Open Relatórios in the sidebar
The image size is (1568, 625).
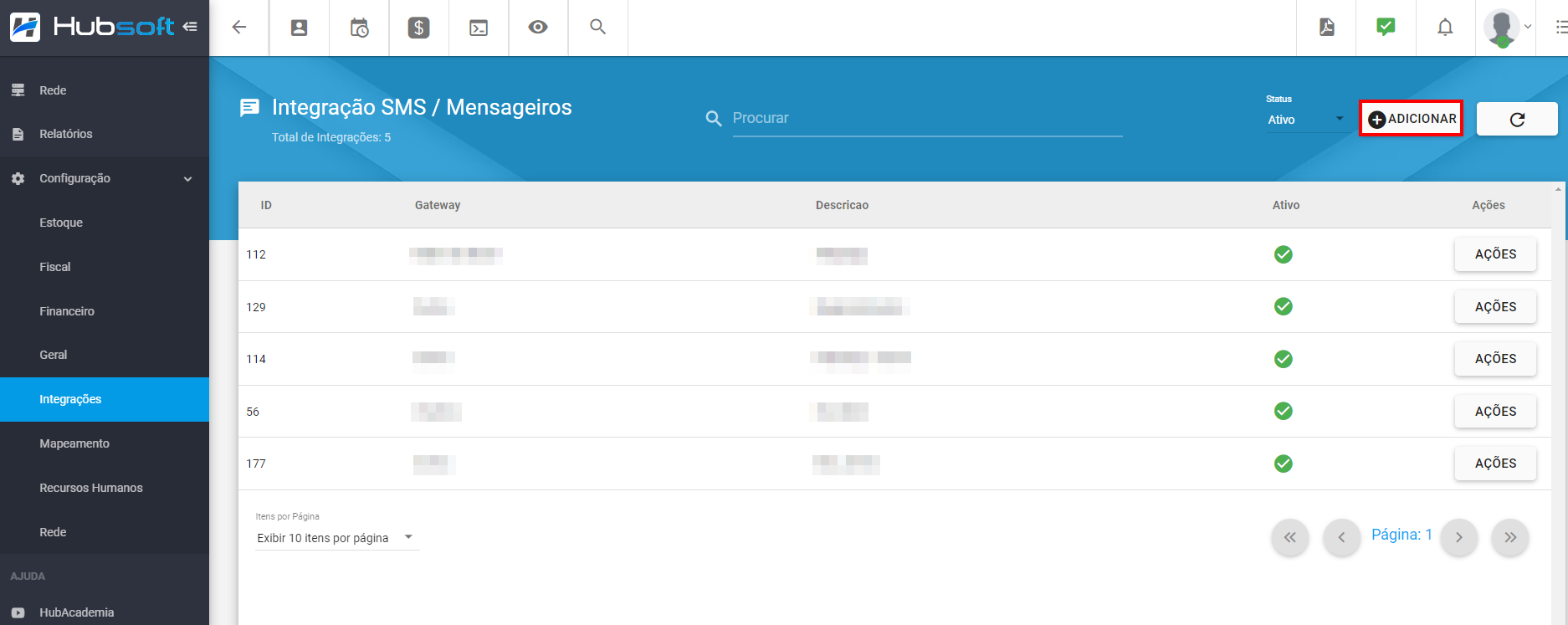105,134
